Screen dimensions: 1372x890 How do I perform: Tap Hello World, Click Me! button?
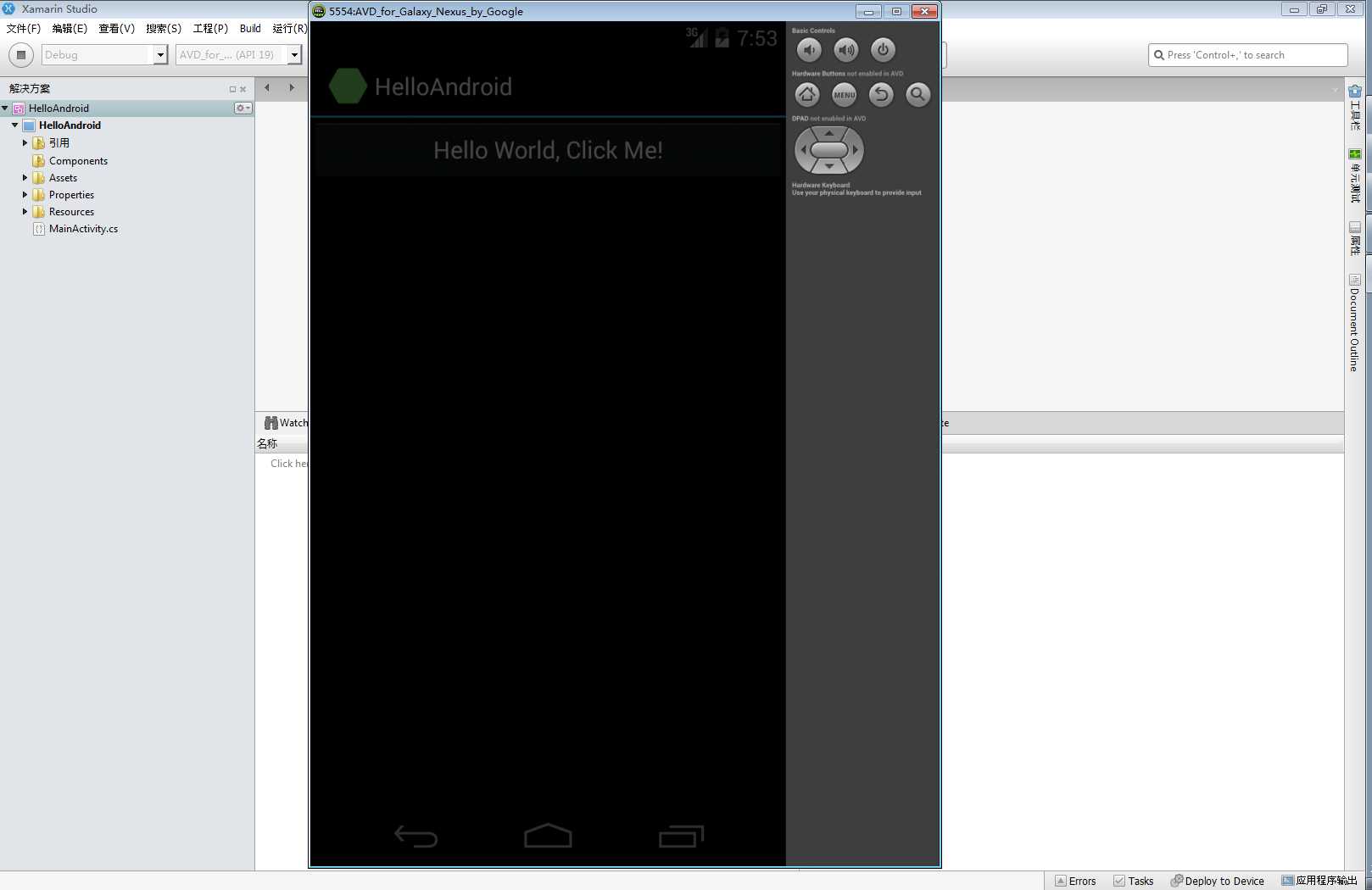(x=548, y=150)
